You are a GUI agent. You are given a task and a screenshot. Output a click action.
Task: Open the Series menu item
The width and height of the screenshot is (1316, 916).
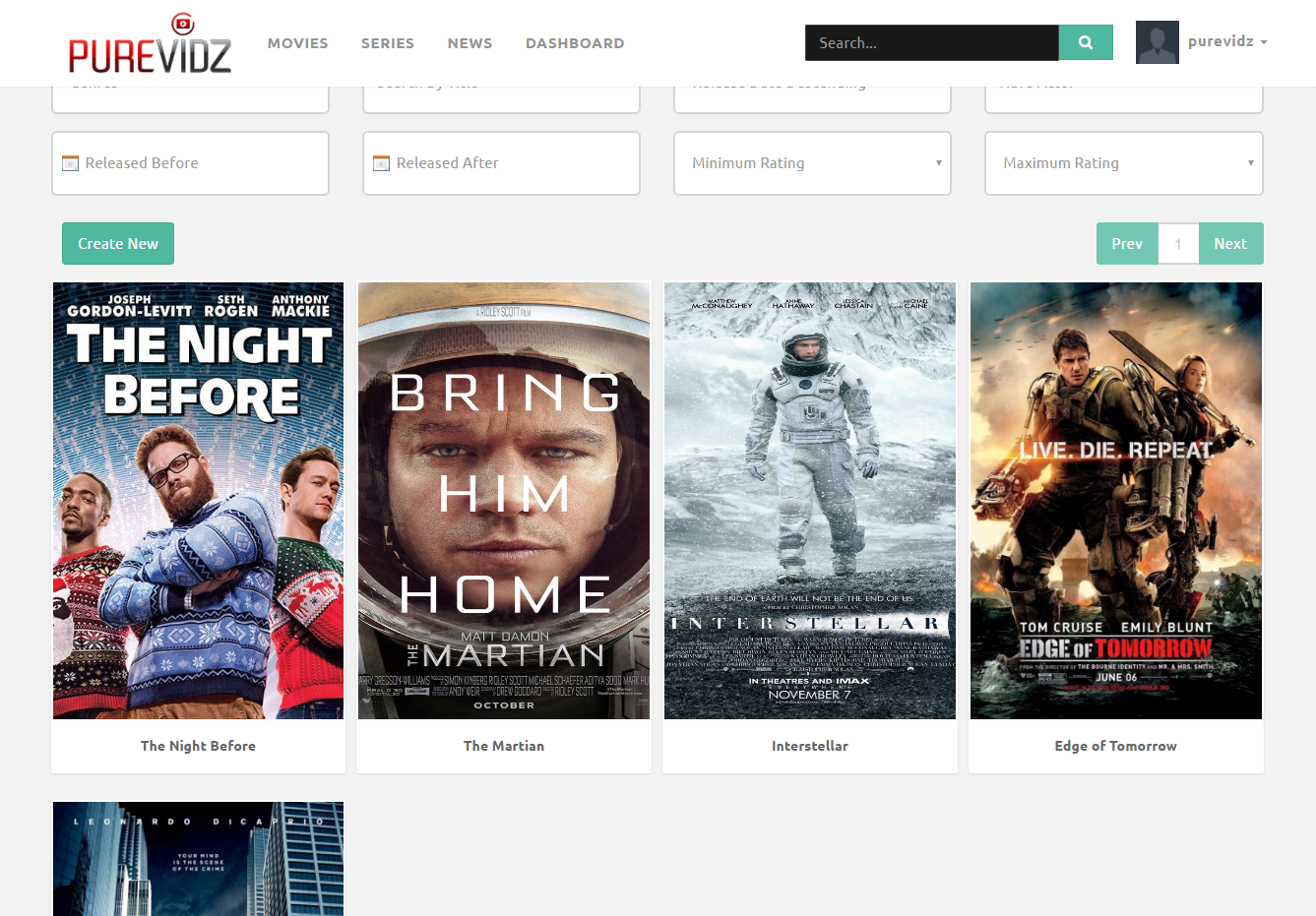click(x=388, y=43)
